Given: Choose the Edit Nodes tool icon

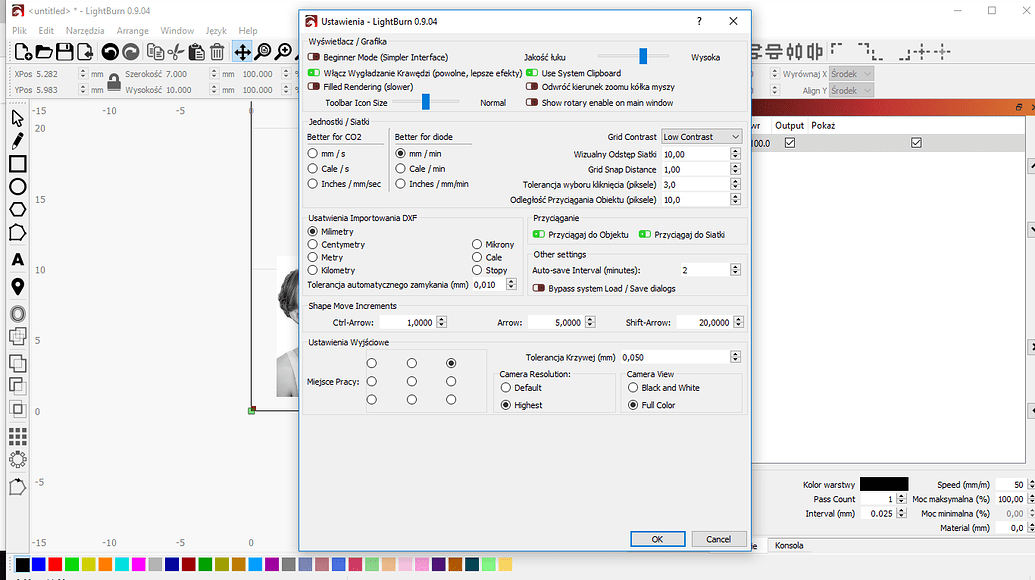Looking at the screenshot, I should pos(17,233).
